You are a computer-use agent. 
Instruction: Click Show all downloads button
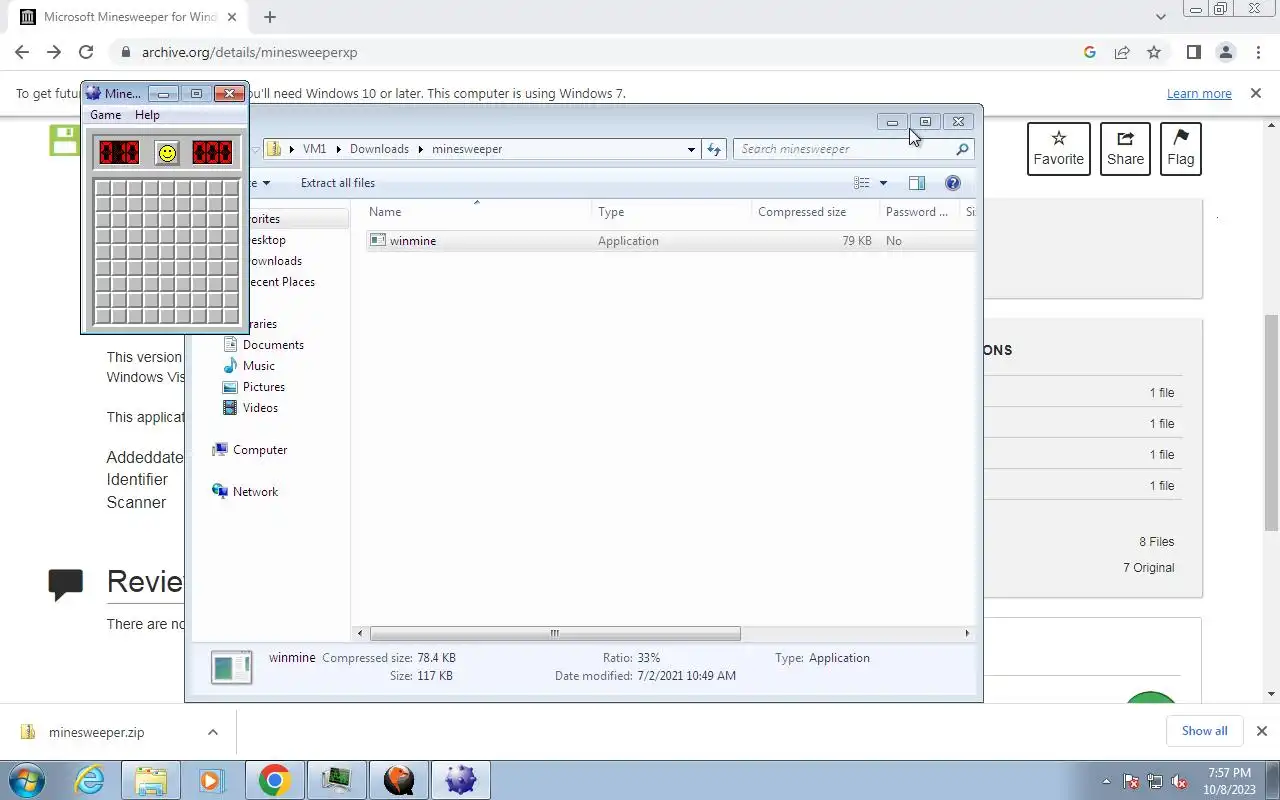pyautogui.click(x=1204, y=731)
